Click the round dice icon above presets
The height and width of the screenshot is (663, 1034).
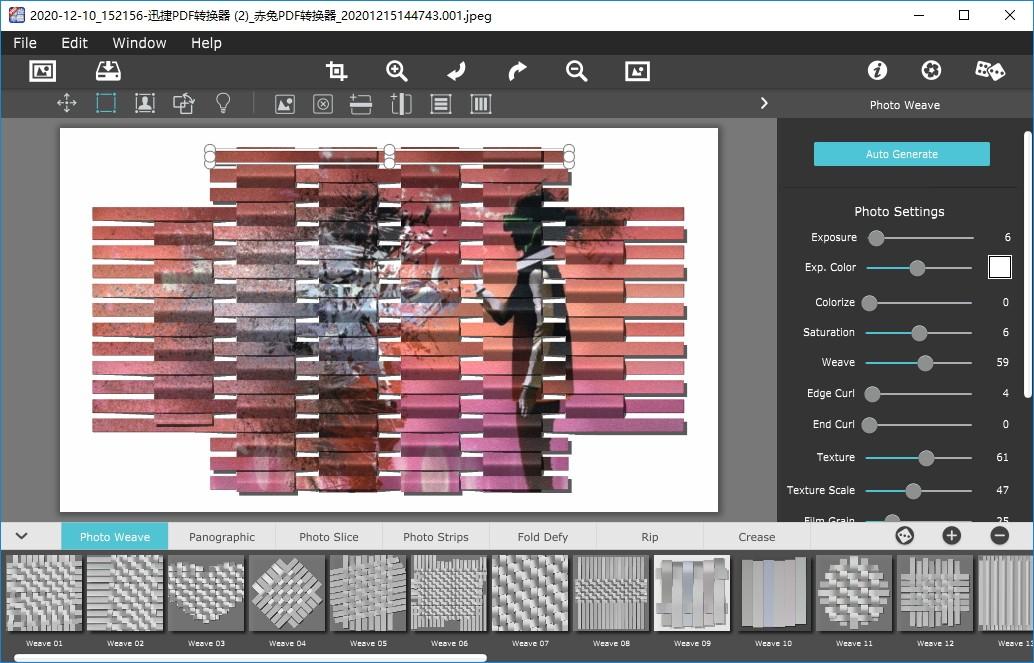click(905, 536)
